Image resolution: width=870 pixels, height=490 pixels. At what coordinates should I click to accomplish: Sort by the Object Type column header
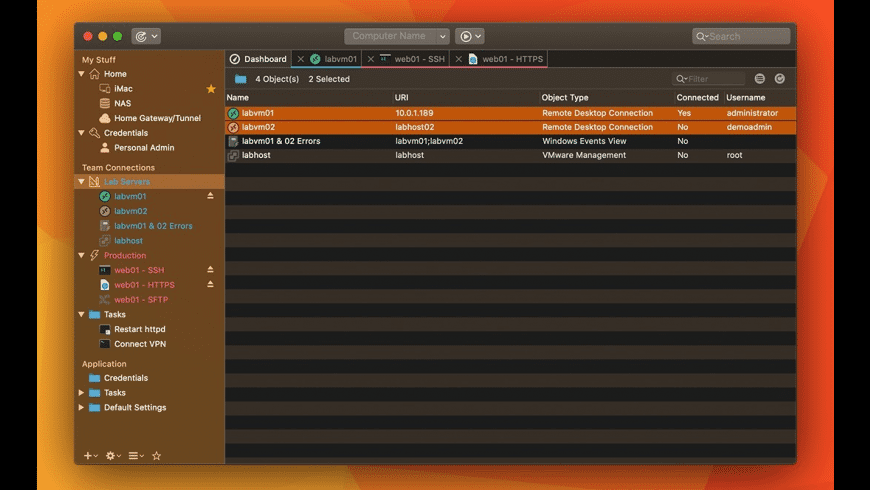click(x=565, y=97)
